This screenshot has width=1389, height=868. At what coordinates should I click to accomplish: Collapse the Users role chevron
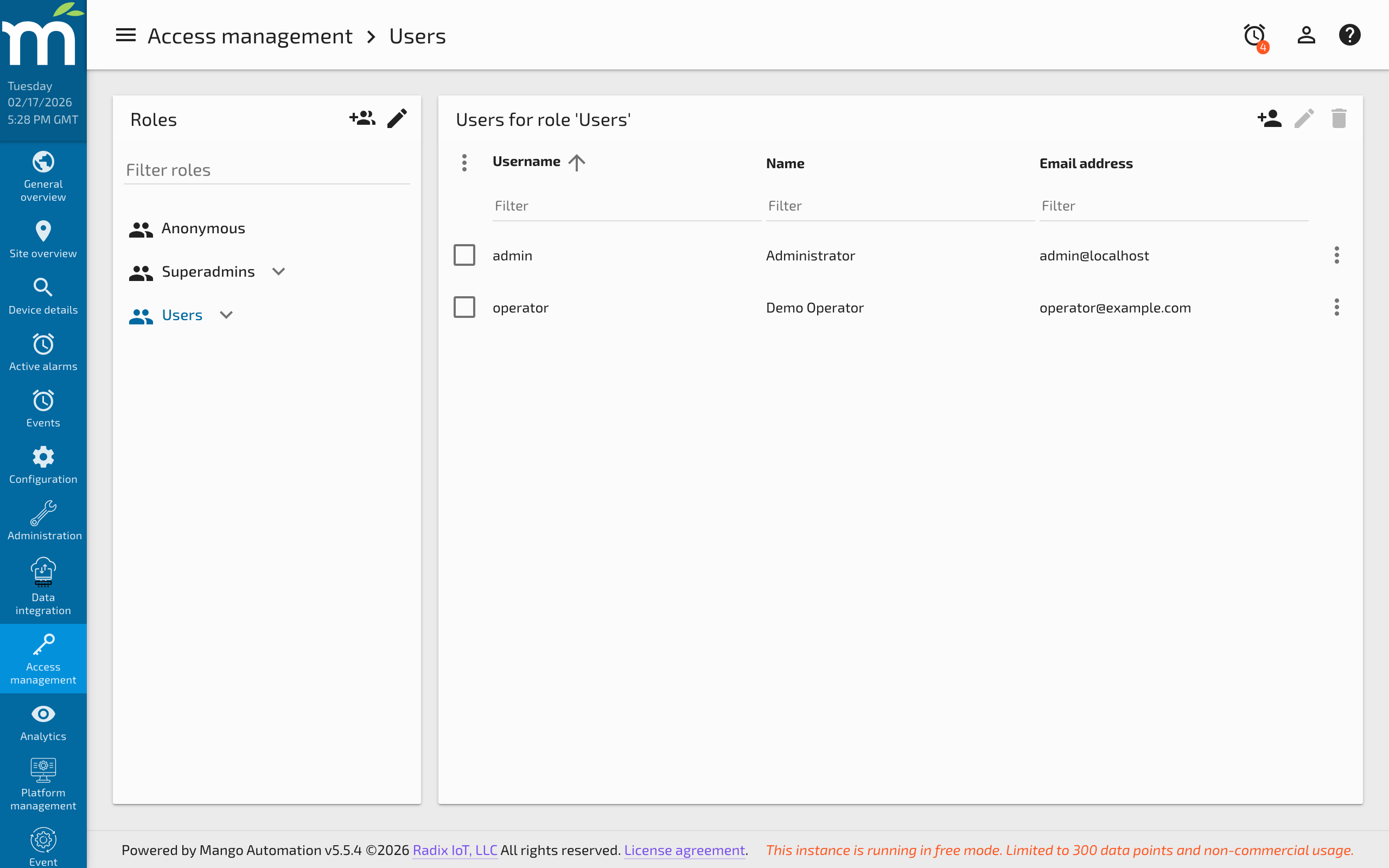click(x=226, y=315)
